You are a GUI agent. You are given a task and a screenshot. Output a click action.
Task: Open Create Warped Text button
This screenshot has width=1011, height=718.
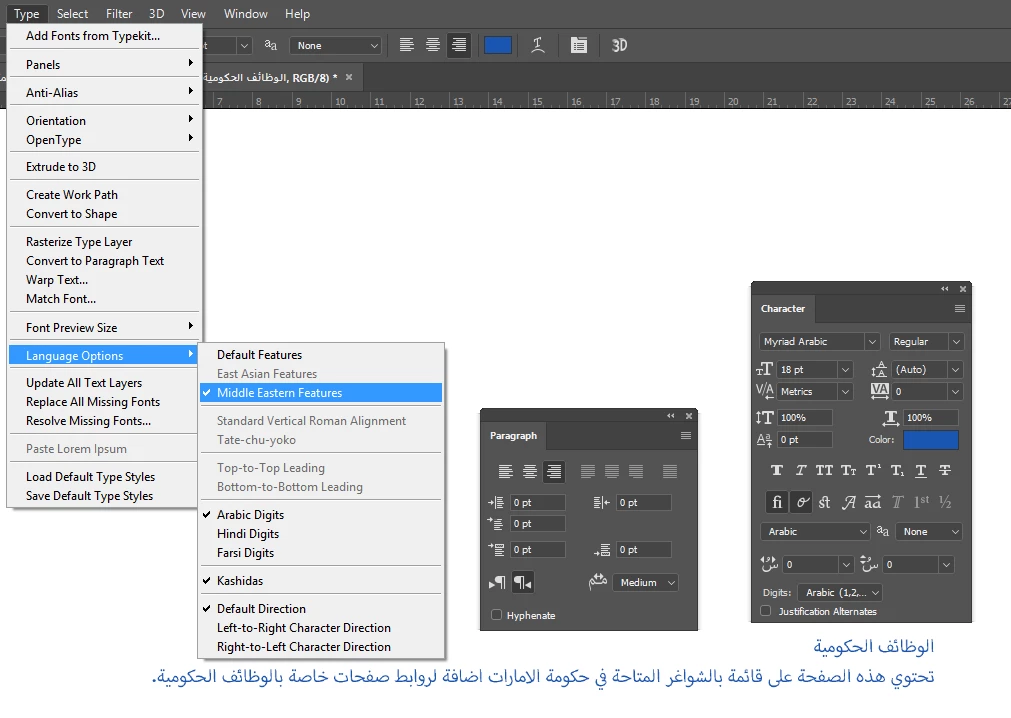click(x=537, y=45)
